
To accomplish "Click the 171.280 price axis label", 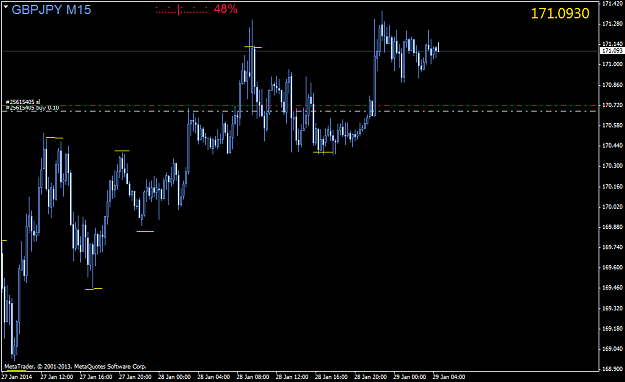I will (612, 24).
